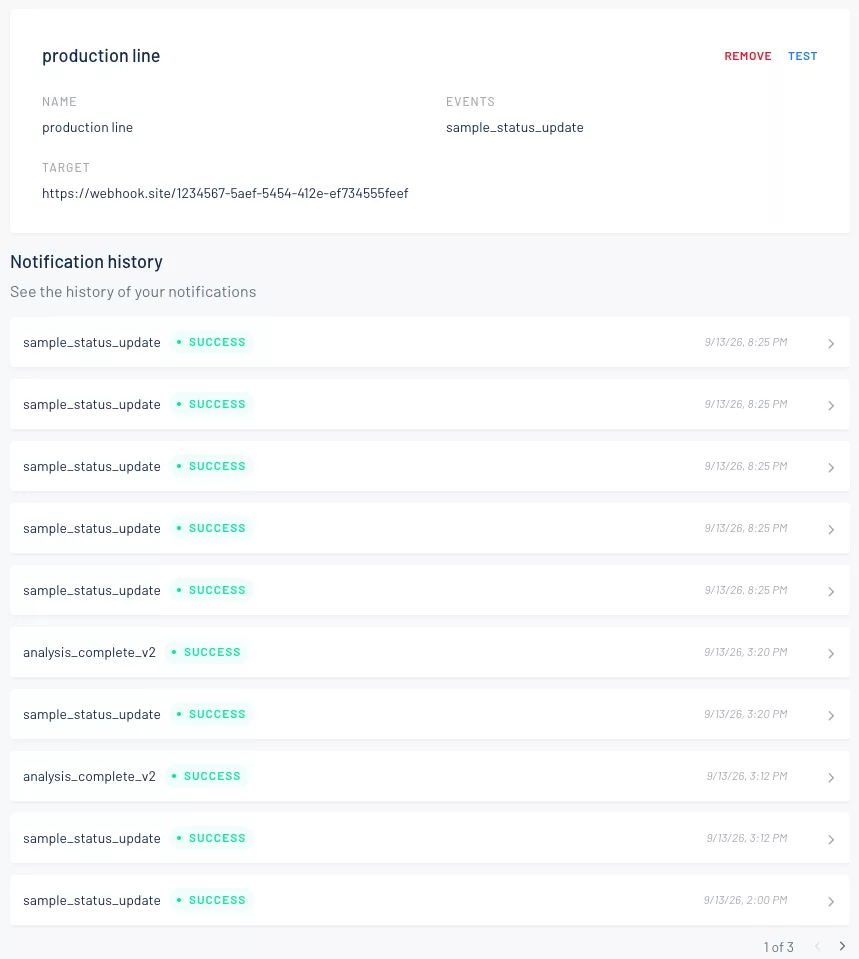This screenshot has height=959, width=859.
Task: Click the '1 of 3' page indicator
Action: [778, 947]
